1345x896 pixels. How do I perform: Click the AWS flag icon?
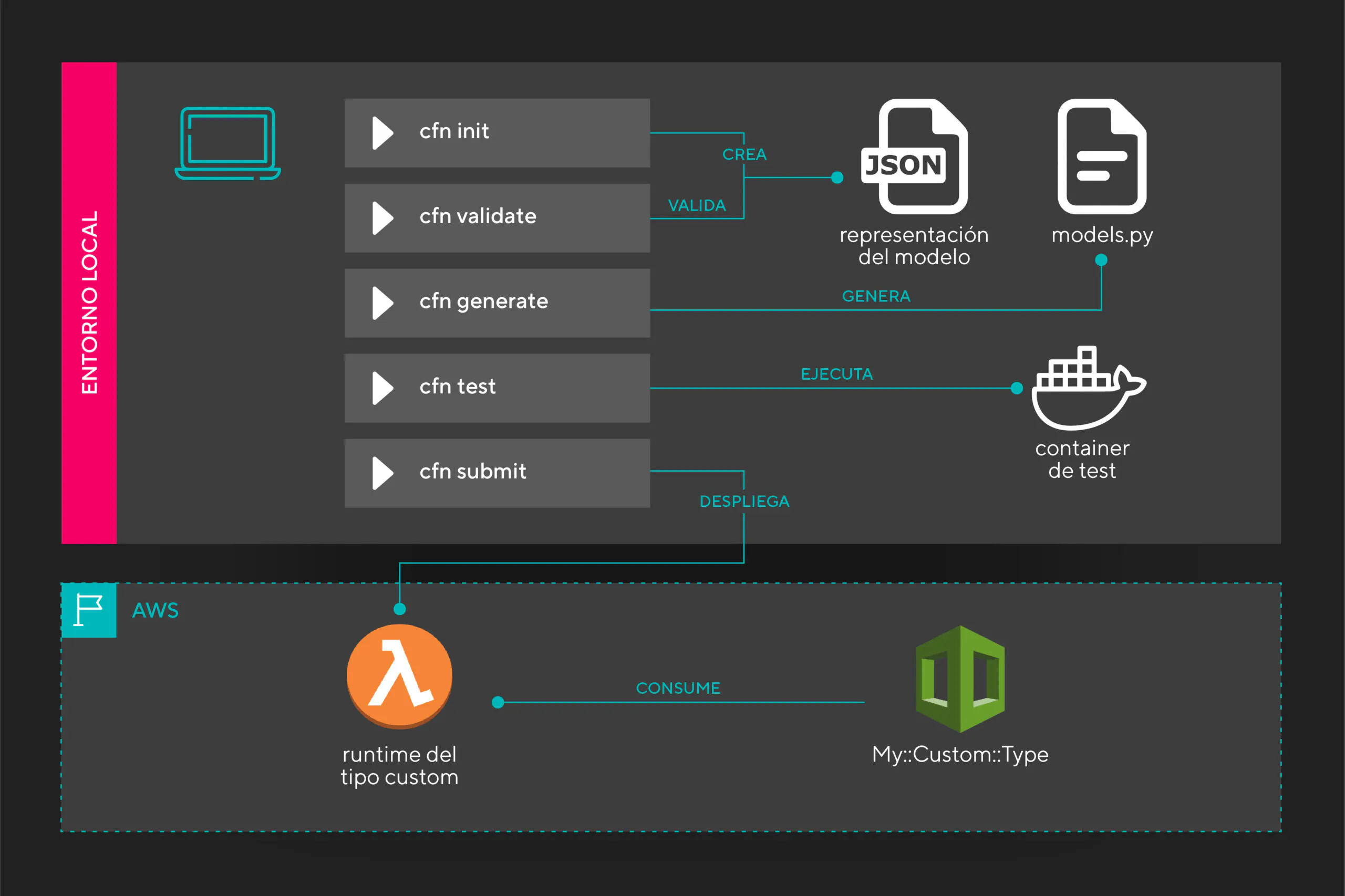[89, 610]
